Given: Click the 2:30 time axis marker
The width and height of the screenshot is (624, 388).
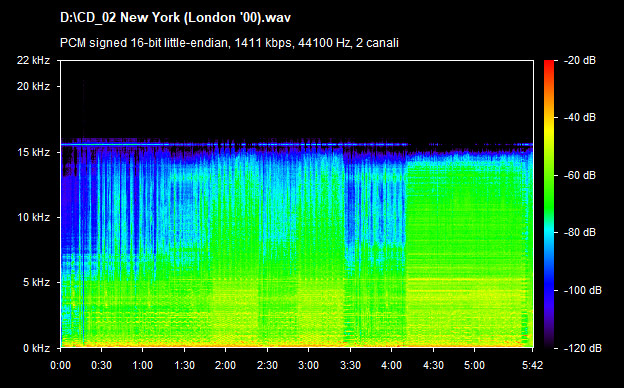Looking at the screenshot, I should point(267,365).
